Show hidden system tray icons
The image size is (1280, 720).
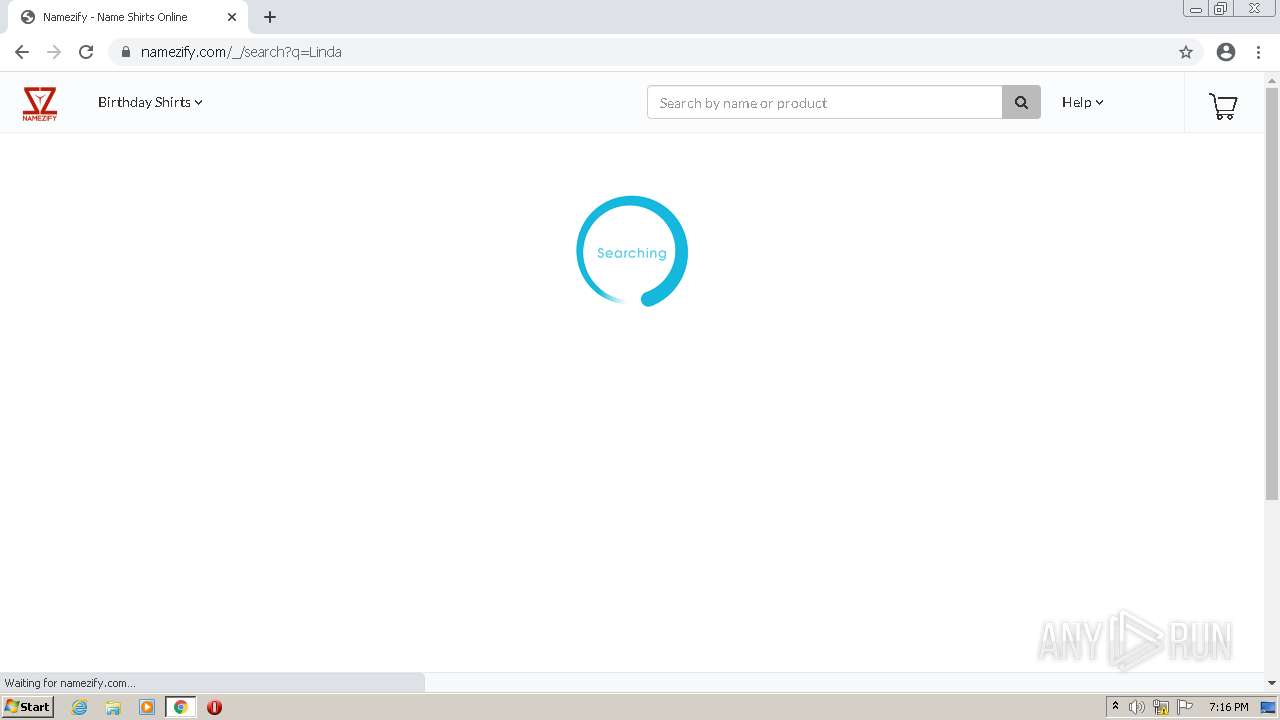tap(1115, 707)
